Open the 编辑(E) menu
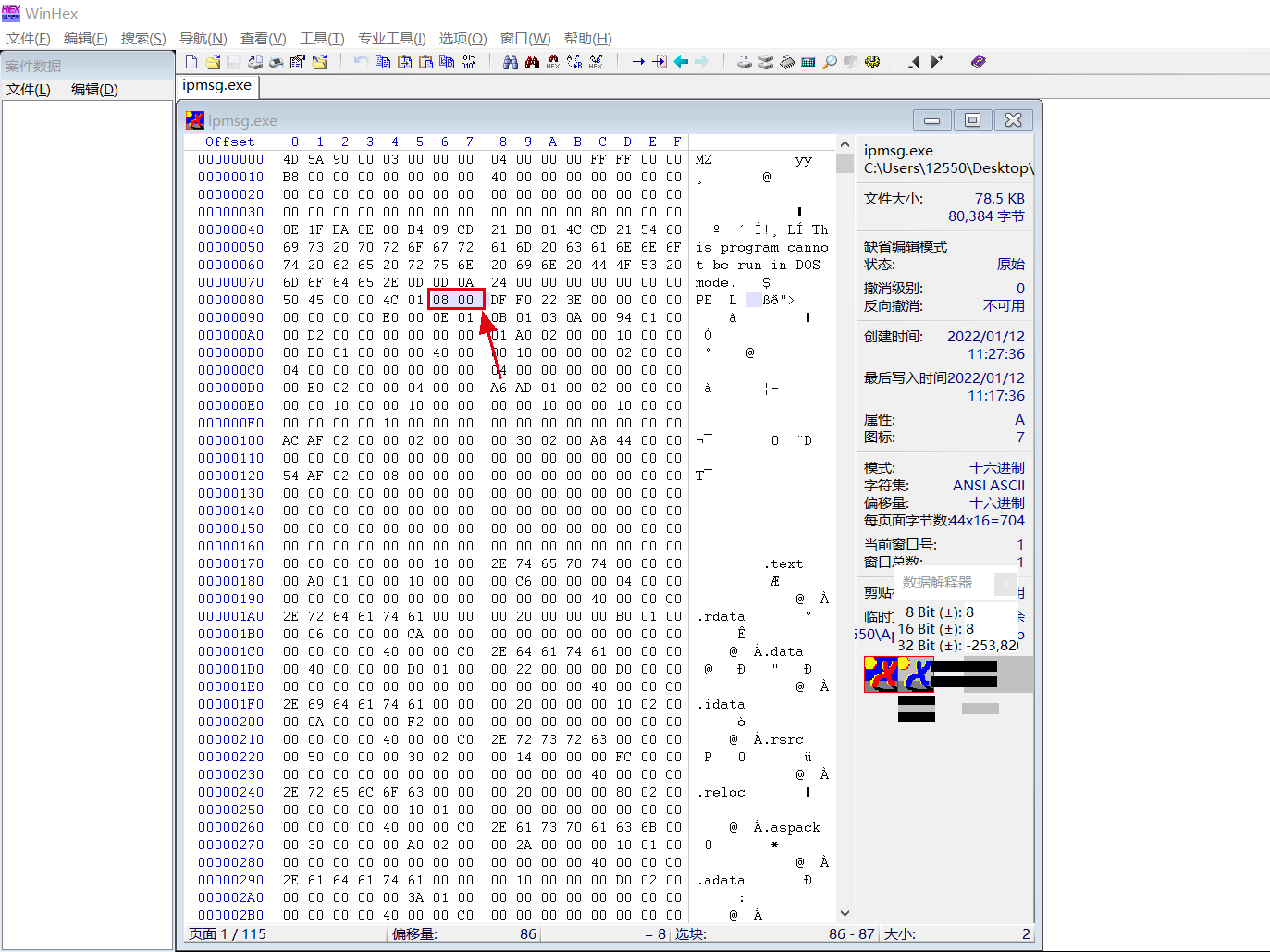This screenshot has width=1270, height=952. 86,38
